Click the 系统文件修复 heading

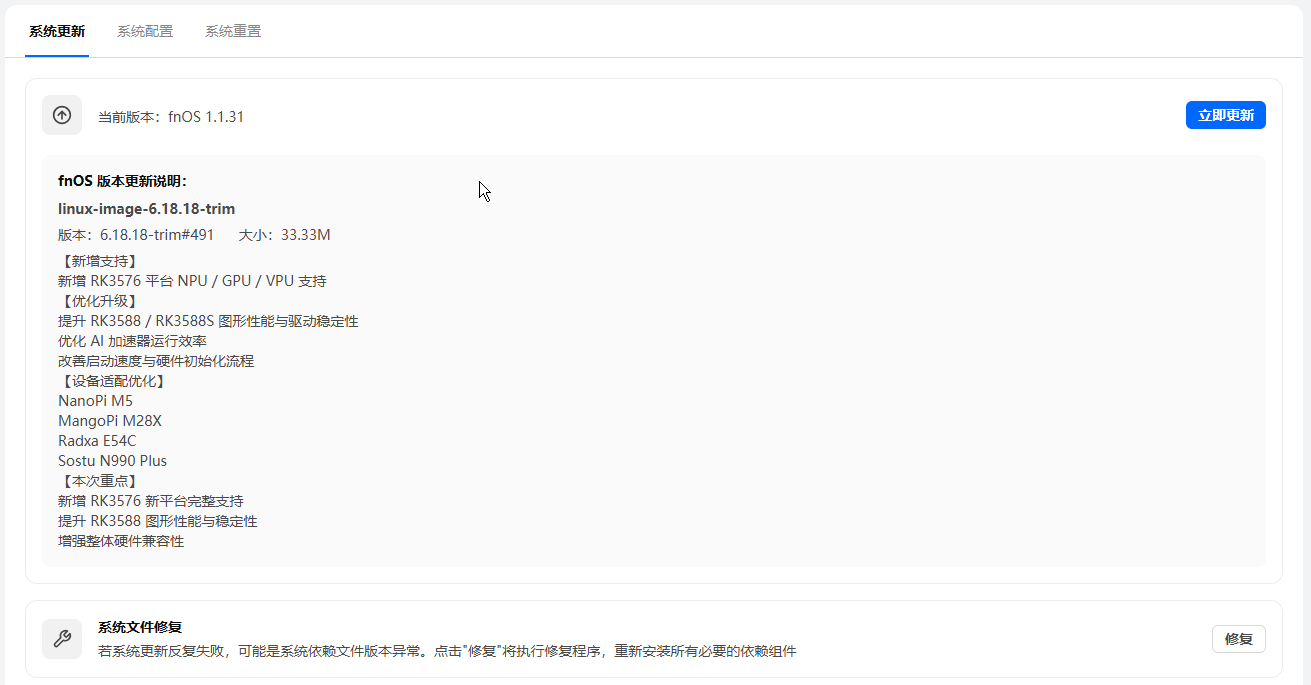(140, 627)
